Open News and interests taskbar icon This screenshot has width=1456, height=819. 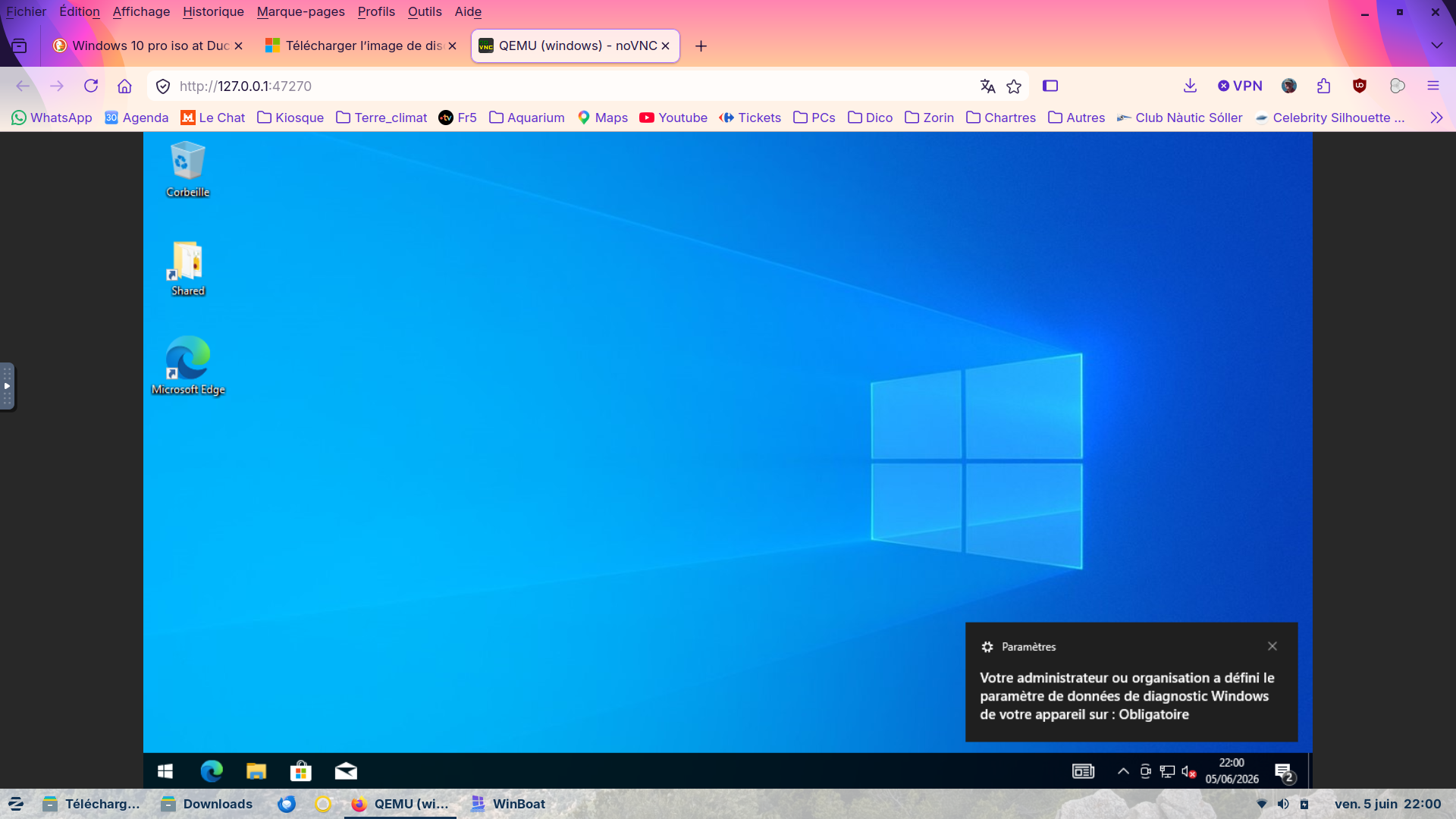1083,771
